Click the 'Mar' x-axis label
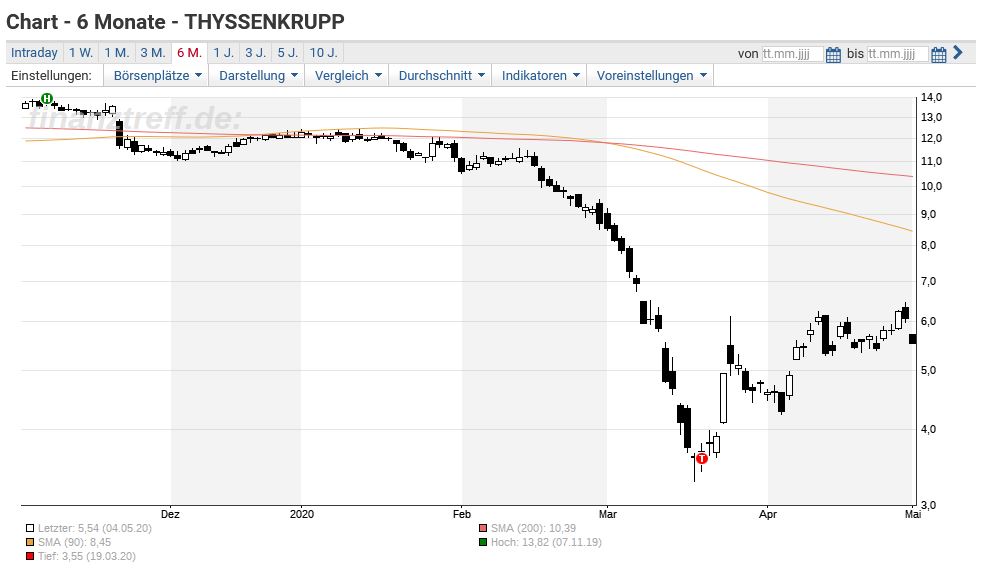This screenshot has width=987, height=577. pyautogui.click(x=607, y=514)
